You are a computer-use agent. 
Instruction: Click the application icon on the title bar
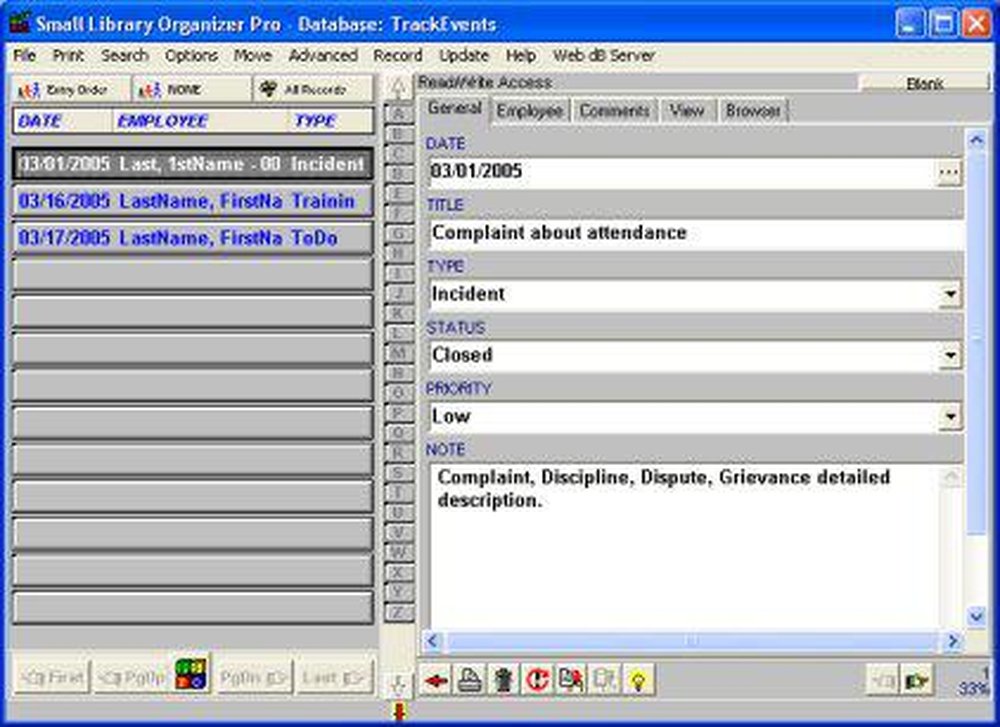(x=20, y=22)
